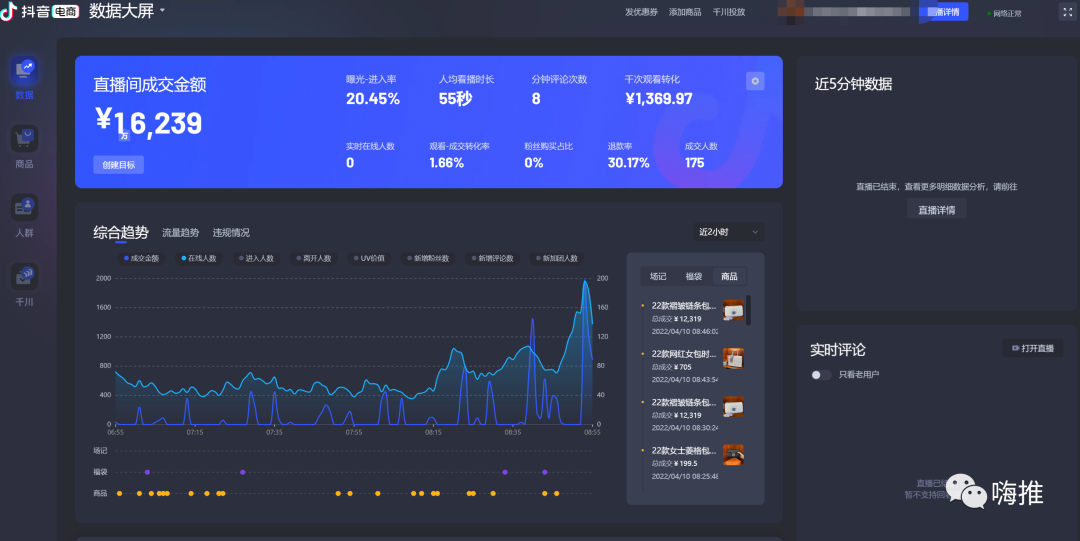Open thumbnail of 22款网红女包 product
The height and width of the screenshot is (541, 1080).
pos(733,358)
